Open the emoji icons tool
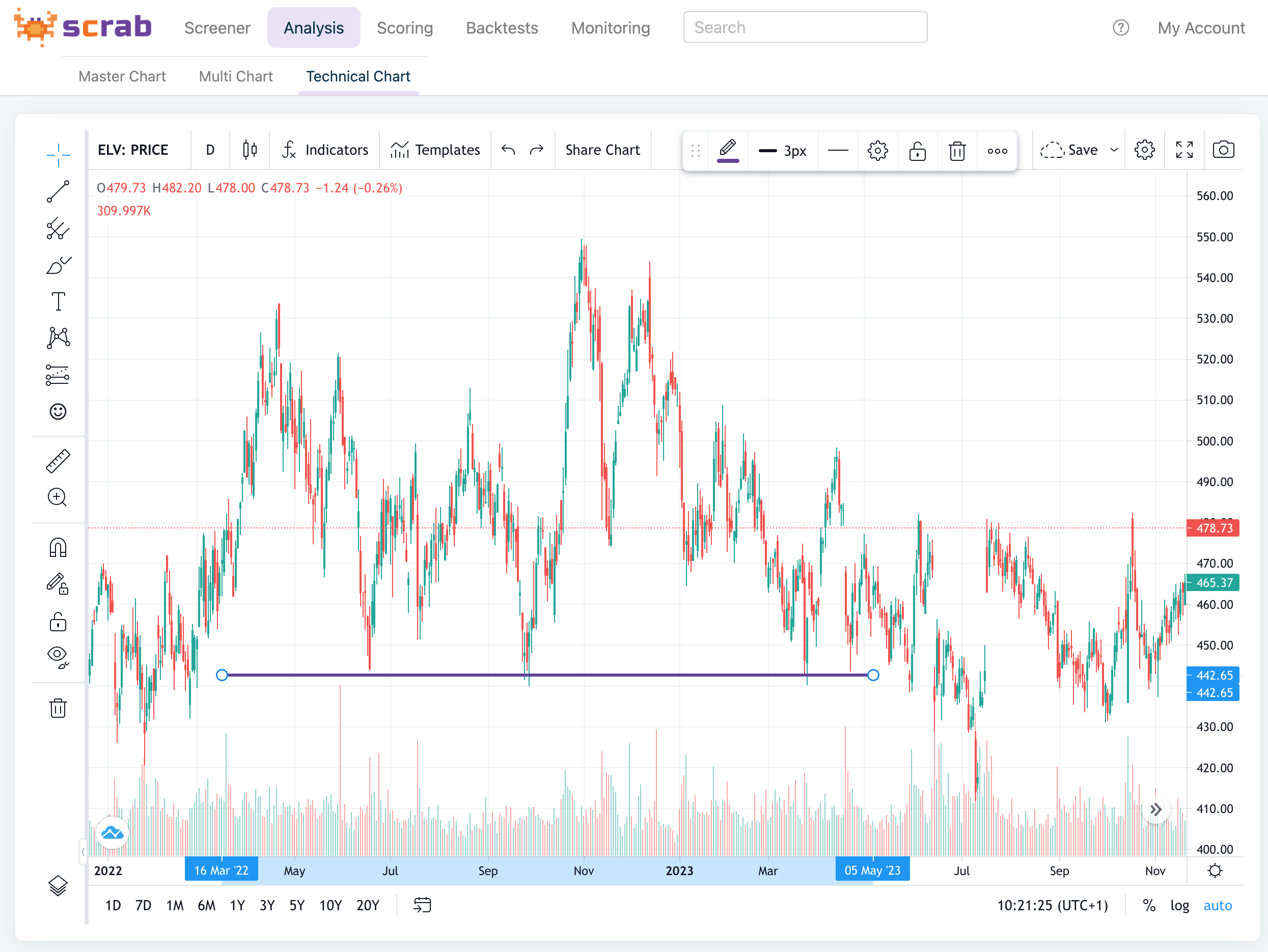The height and width of the screenshot is (952, 1268). pyautogui.click(x=58, y=411)
